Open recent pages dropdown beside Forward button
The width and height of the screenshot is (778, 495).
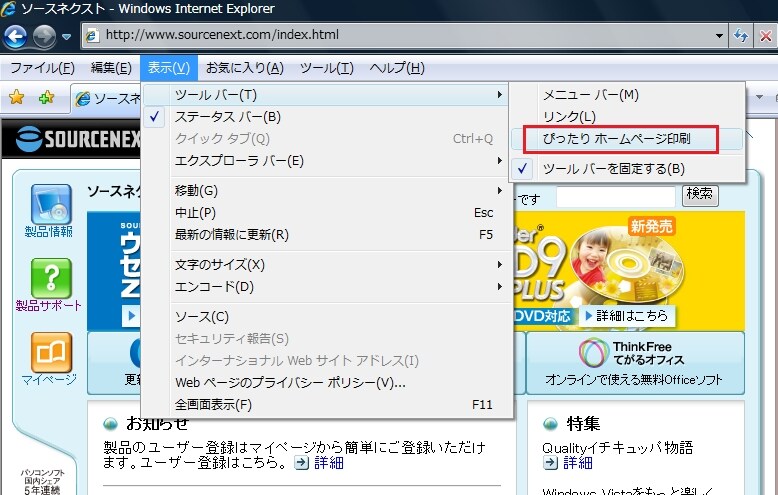click(66, 37)
